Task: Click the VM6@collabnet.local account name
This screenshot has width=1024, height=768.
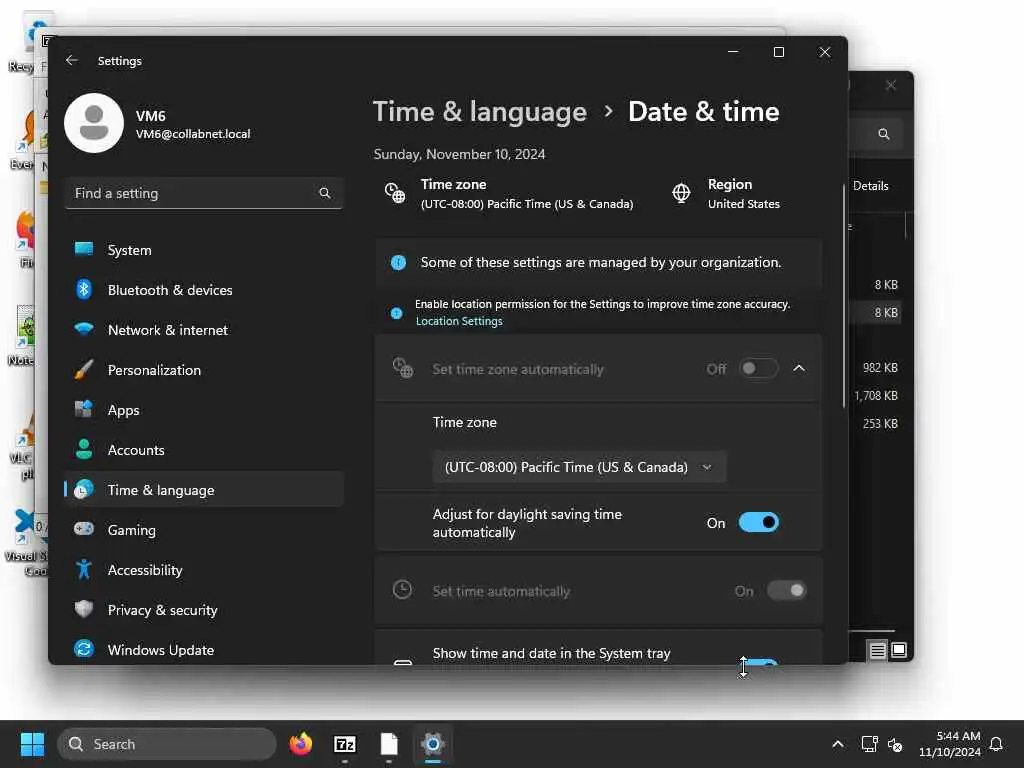Action: (x=193, y=134)
